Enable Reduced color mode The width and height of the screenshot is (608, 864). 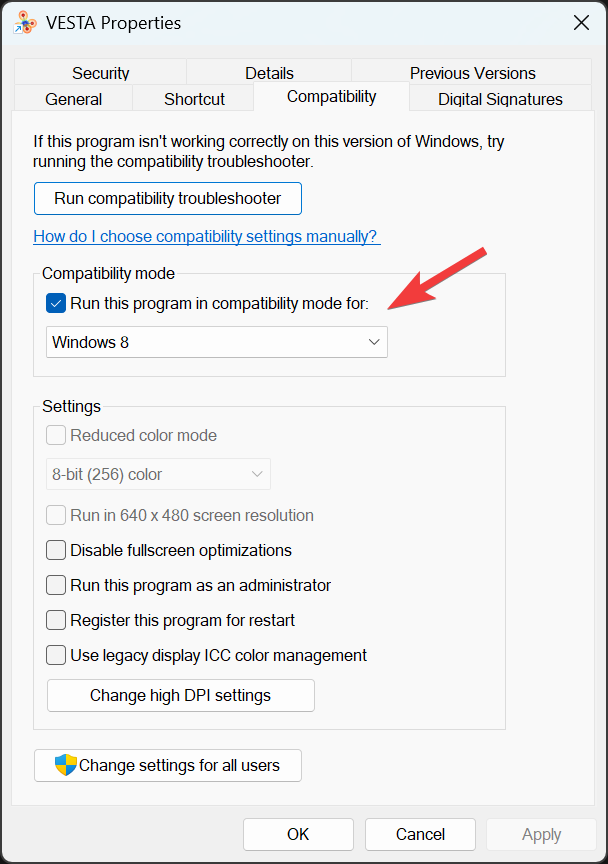[x=56, y=435]
